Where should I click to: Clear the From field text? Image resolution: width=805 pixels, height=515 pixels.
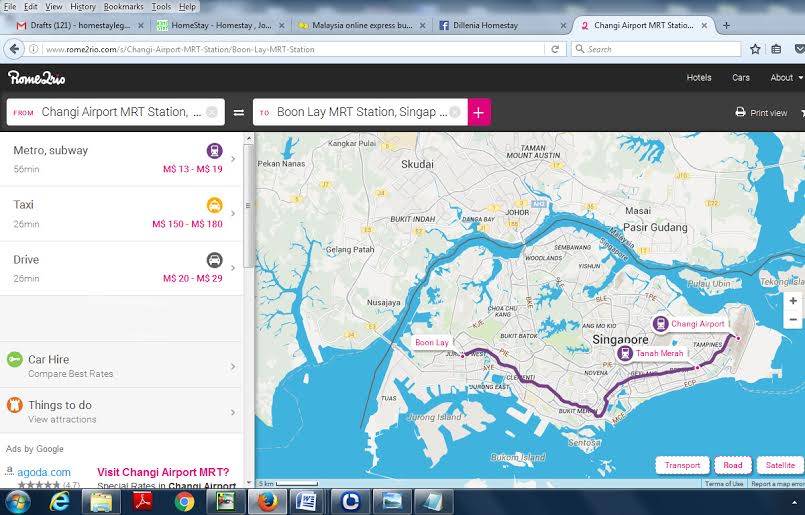click(212, 112)
